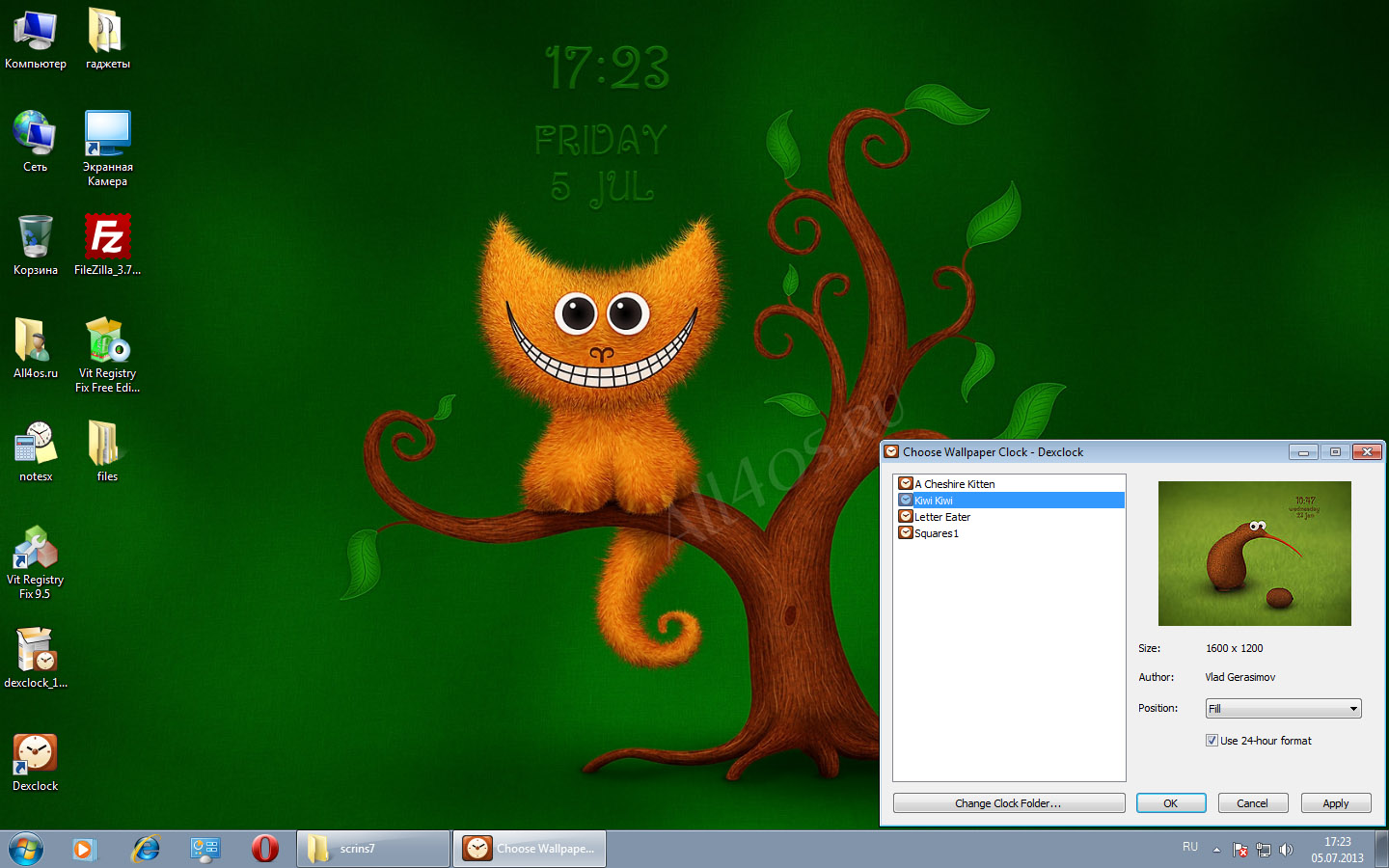The width and height of the screenshot is (1389, 868).
Task: Switch to scrins7 folder taskbar button
Action: point(373,849)
